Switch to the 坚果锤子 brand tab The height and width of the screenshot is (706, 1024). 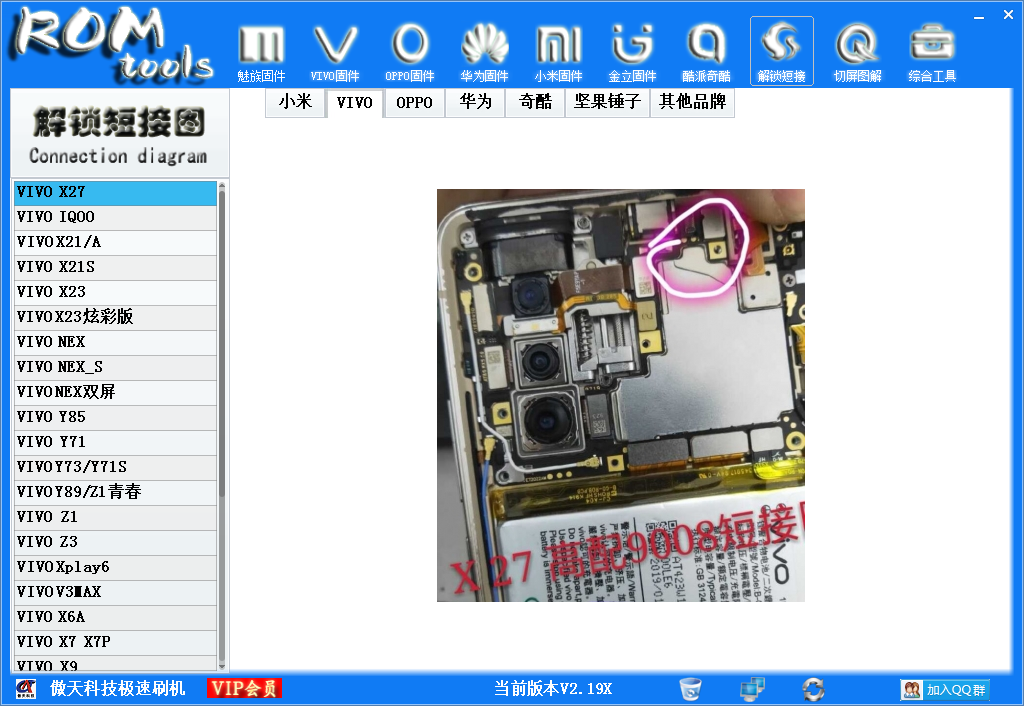pos(607,103)
